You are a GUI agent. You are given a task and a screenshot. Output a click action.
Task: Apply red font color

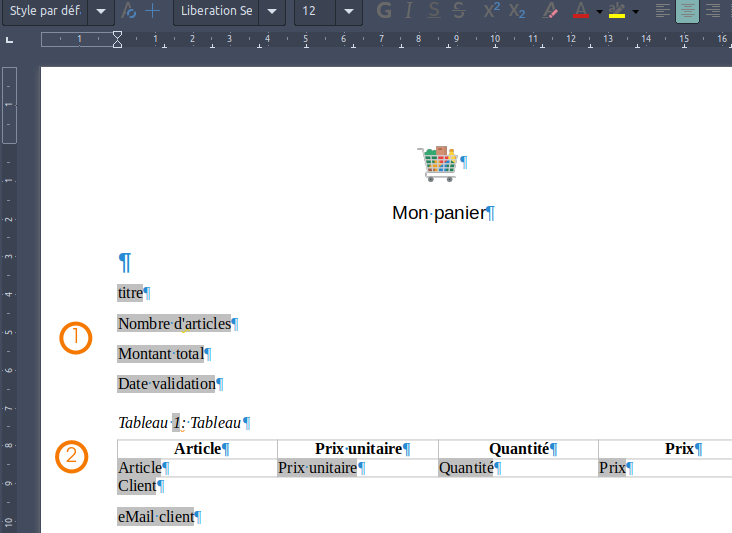[x=581, y=10]
